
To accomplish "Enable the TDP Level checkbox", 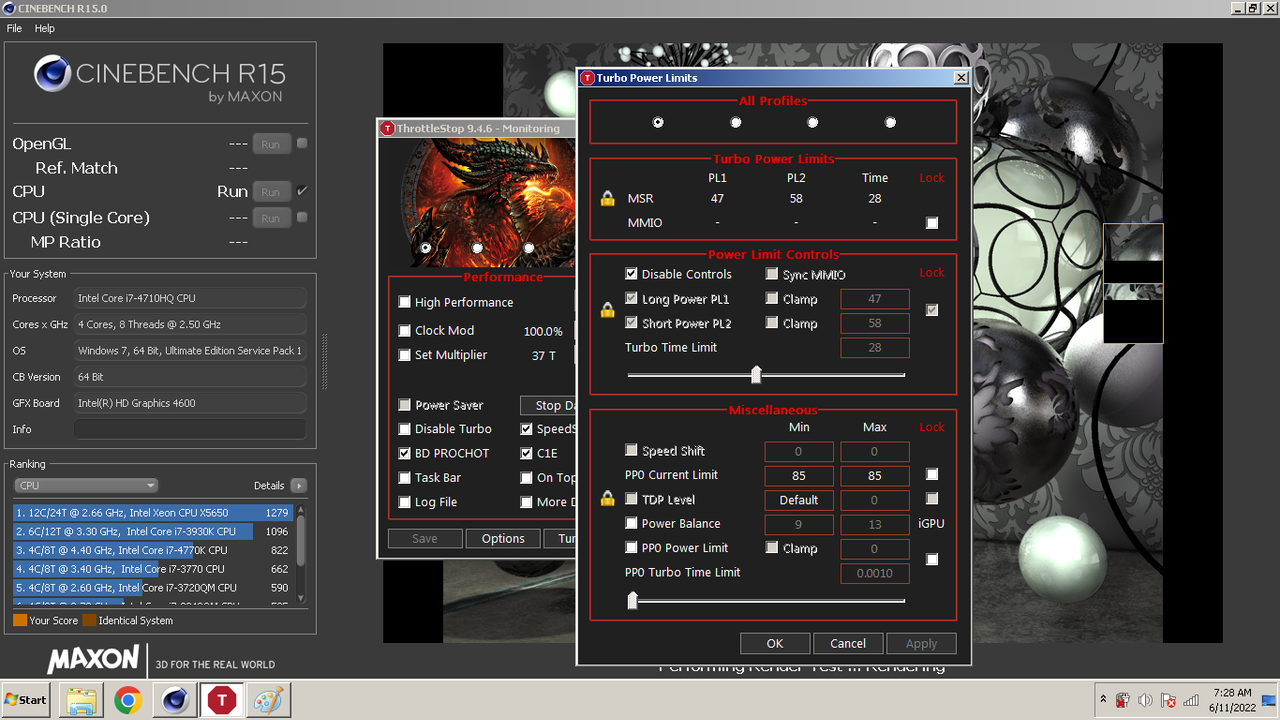I will click(x=631, y=499).
